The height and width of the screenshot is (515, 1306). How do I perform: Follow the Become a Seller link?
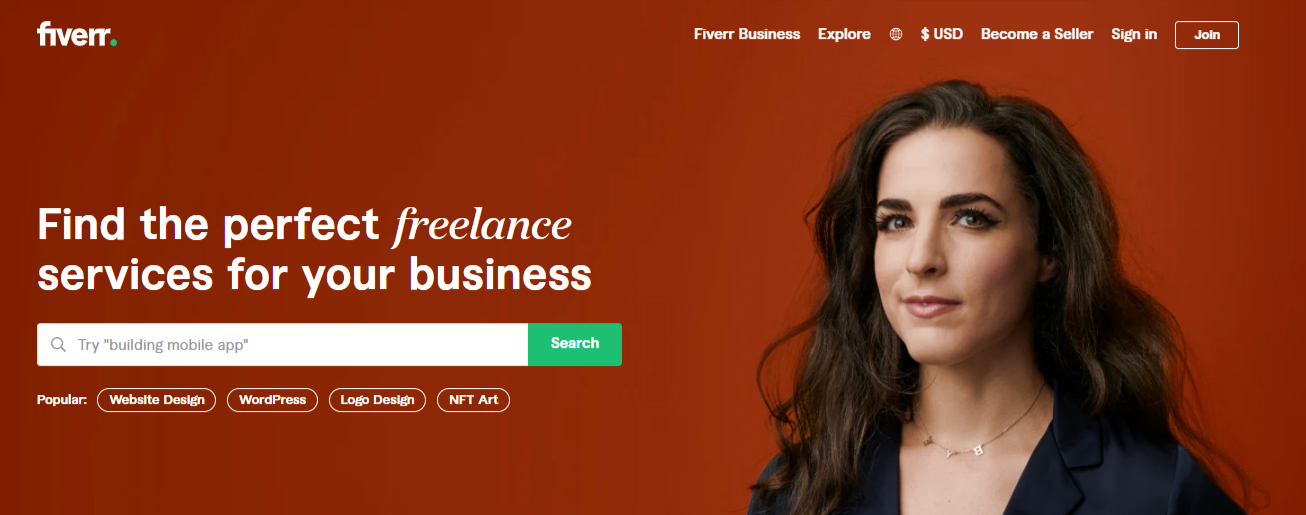pos(1037,34)
